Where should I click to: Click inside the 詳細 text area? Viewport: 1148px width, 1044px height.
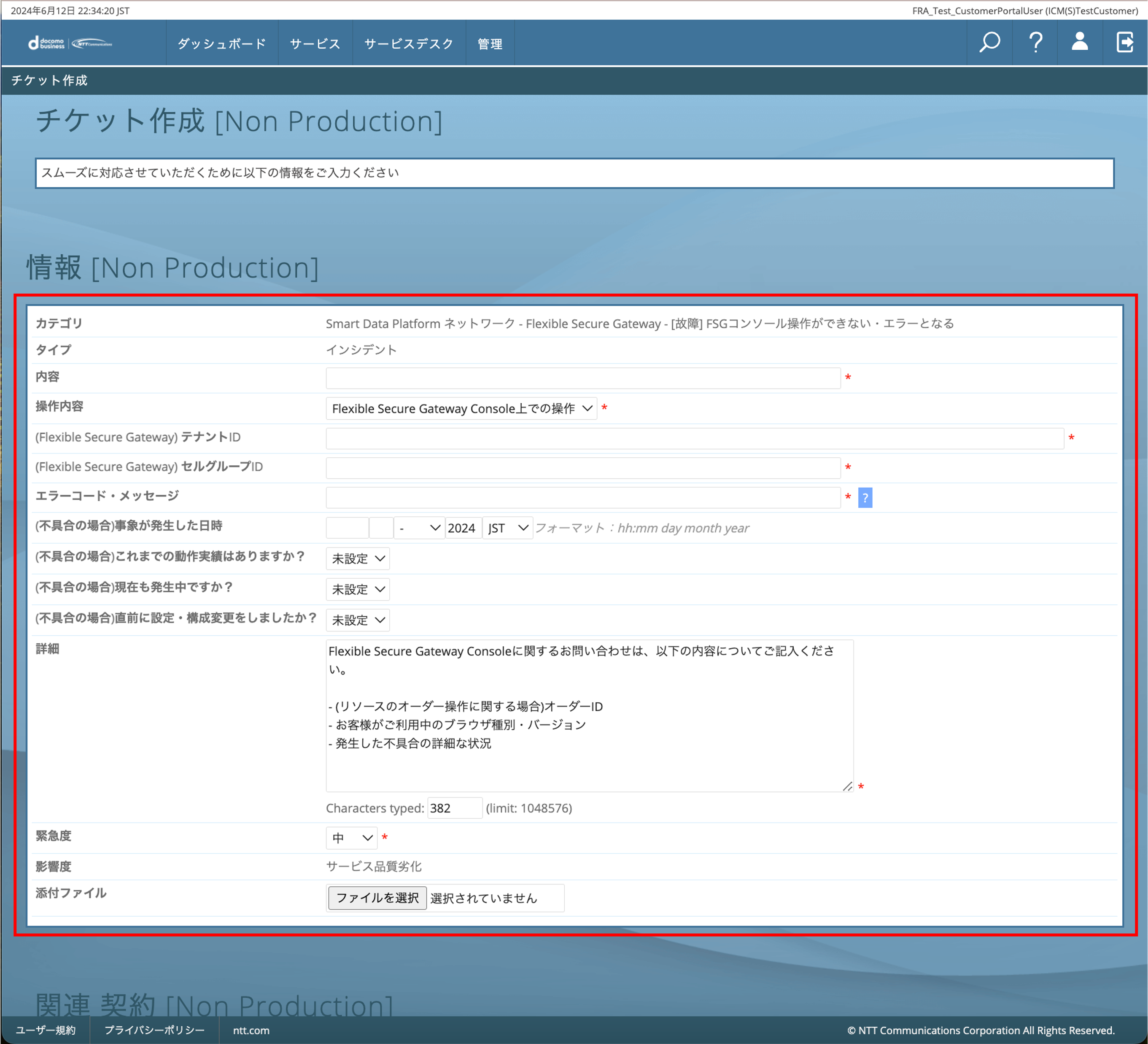pos(589,715)
